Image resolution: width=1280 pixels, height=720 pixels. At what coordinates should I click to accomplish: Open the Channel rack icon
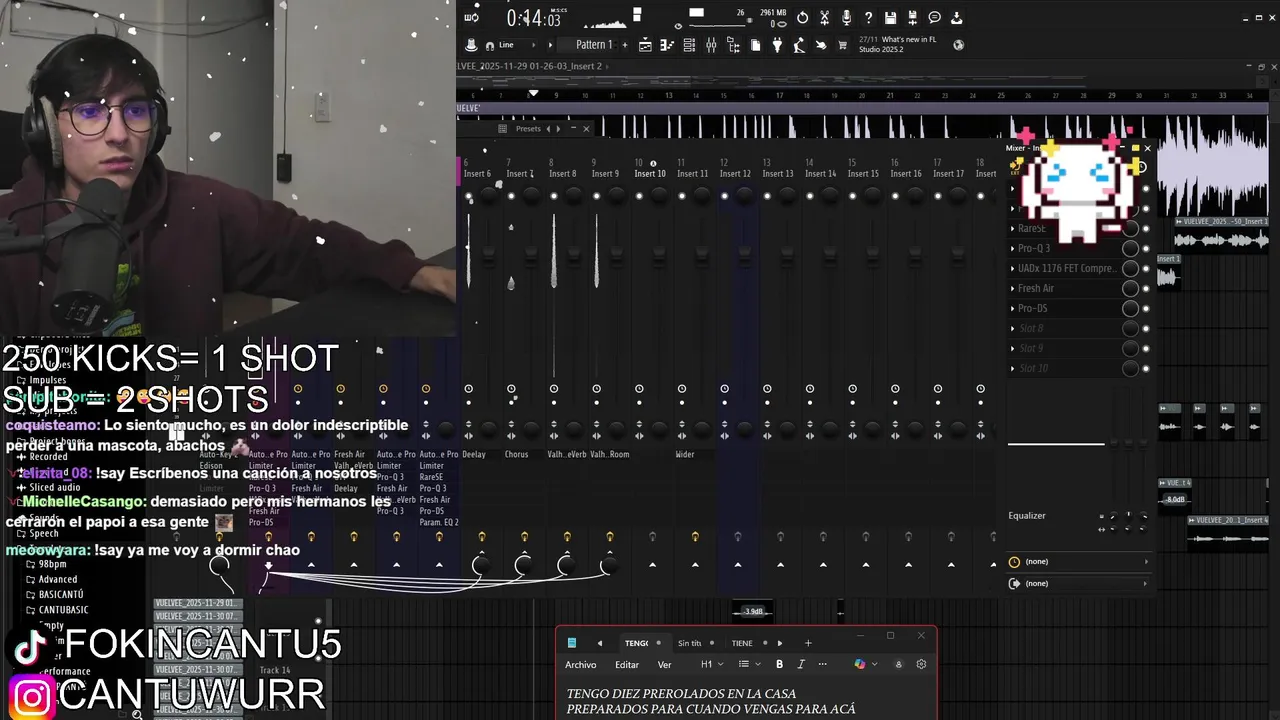(689, 45)
